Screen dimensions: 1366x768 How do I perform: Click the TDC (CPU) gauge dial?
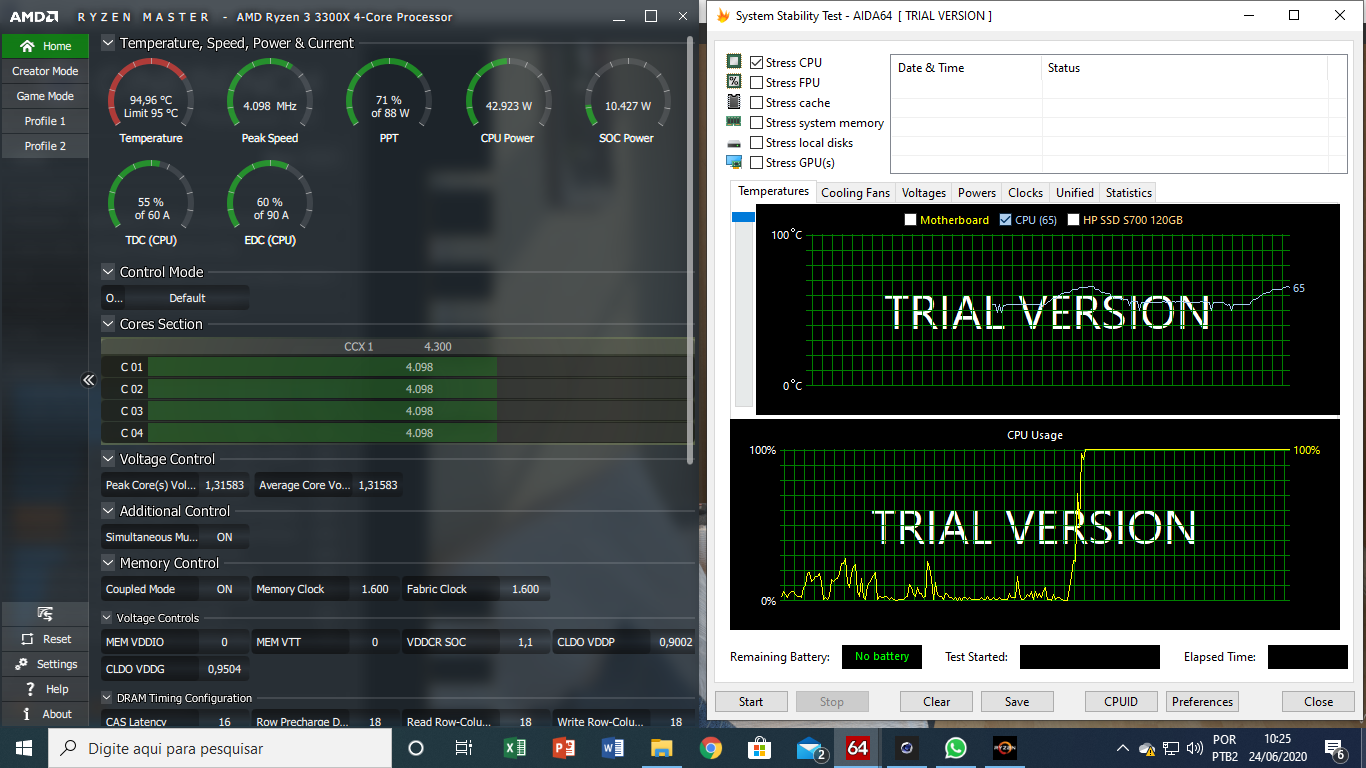[151, 198]
